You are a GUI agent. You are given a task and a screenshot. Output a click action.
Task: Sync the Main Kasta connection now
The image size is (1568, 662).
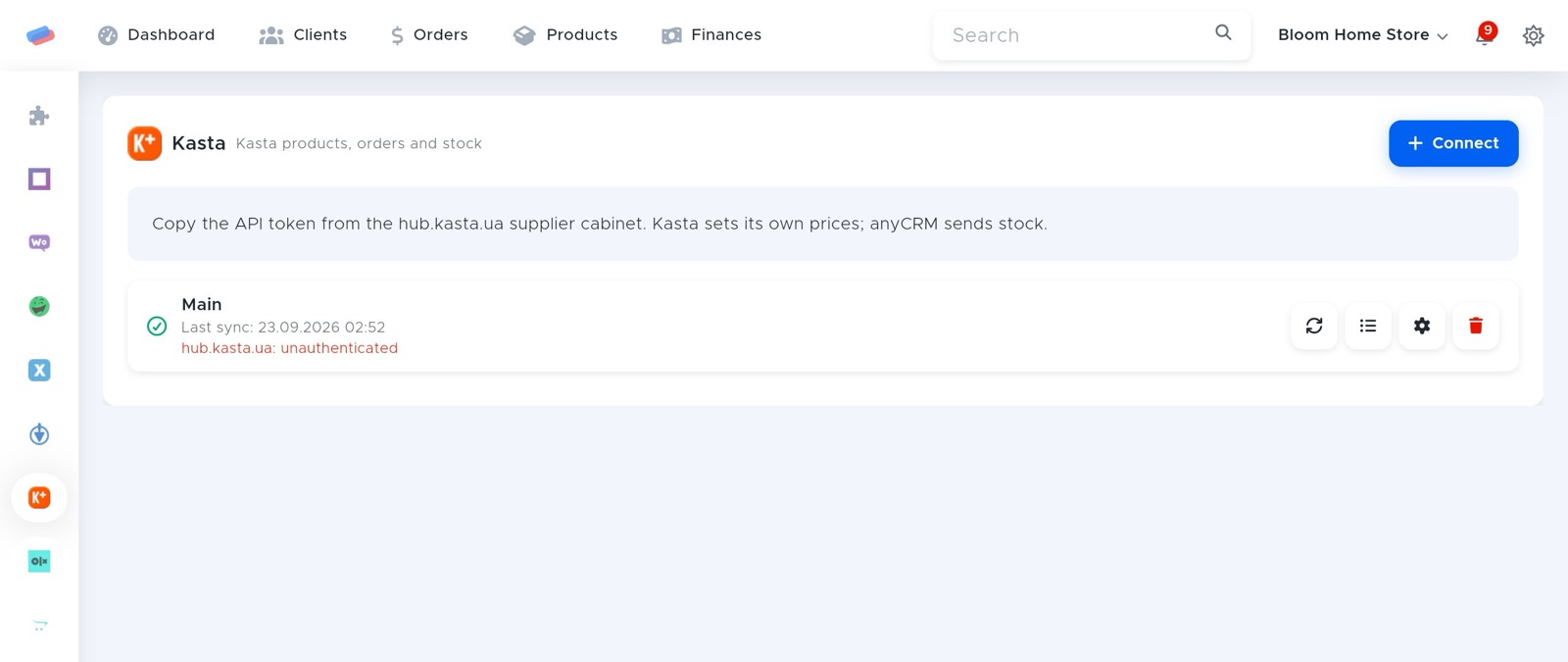[x=1314, y=326]
